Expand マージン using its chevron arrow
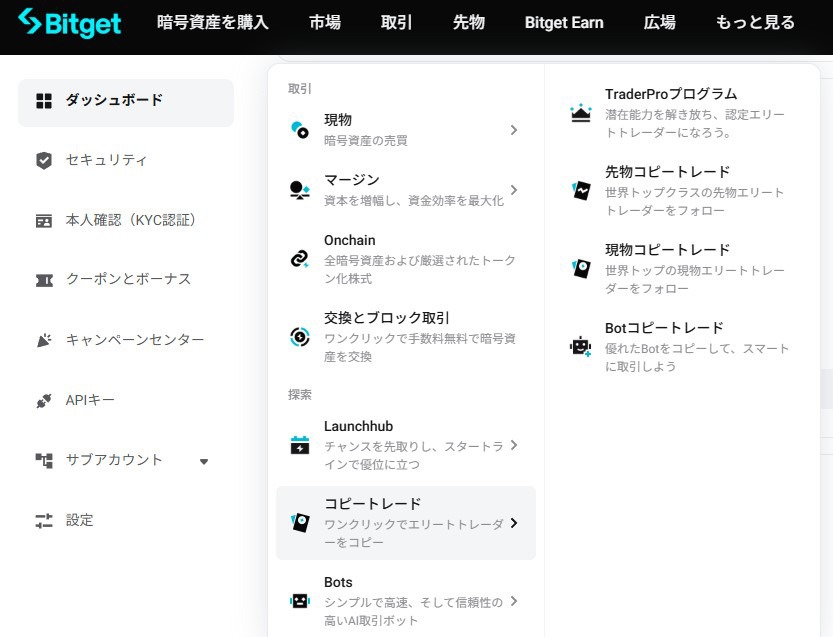 click(x=513, y=190)
